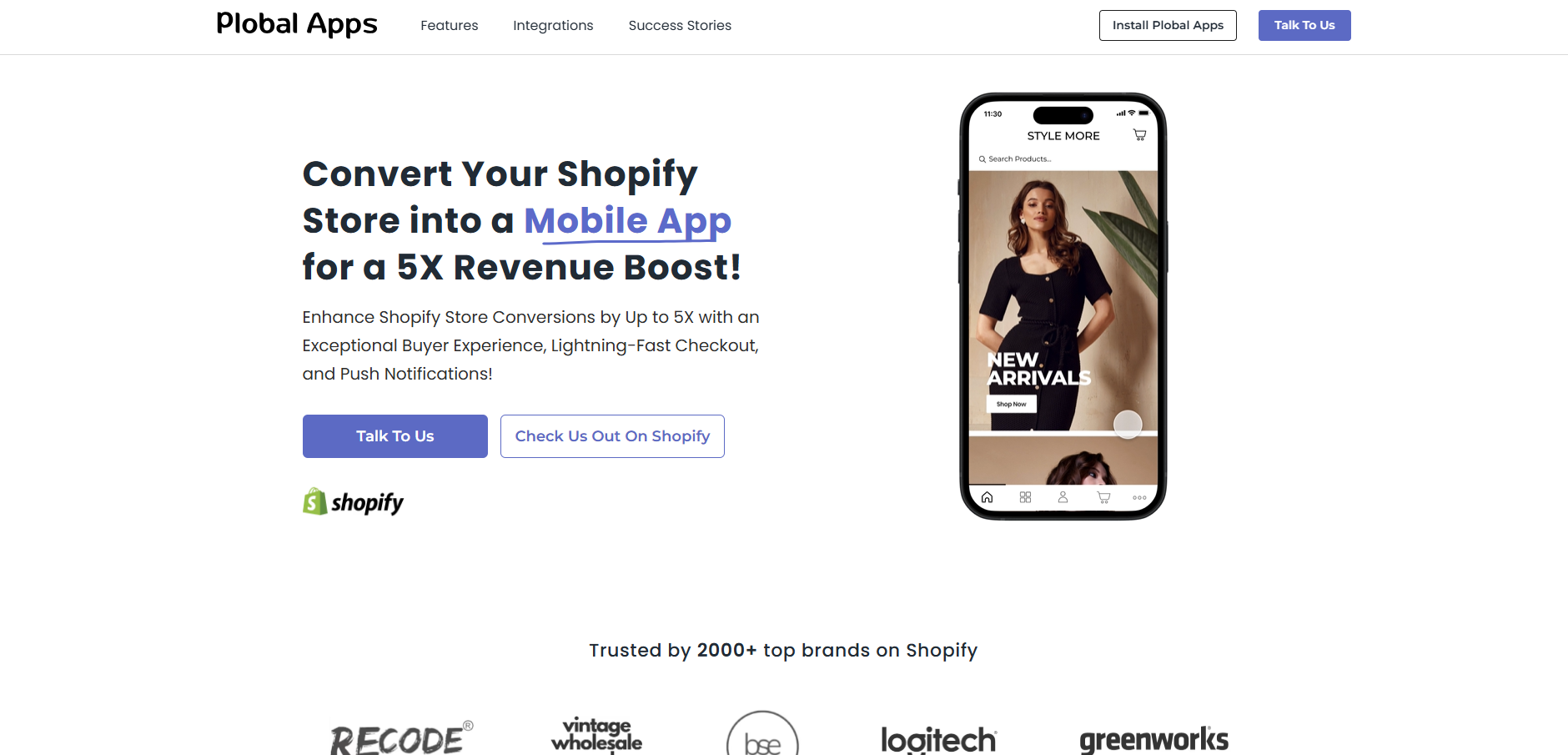Viewport: 1568px width, 755px height.
Task: Open the profile icon in phone mockup
Action: [x=1063, y=497]
